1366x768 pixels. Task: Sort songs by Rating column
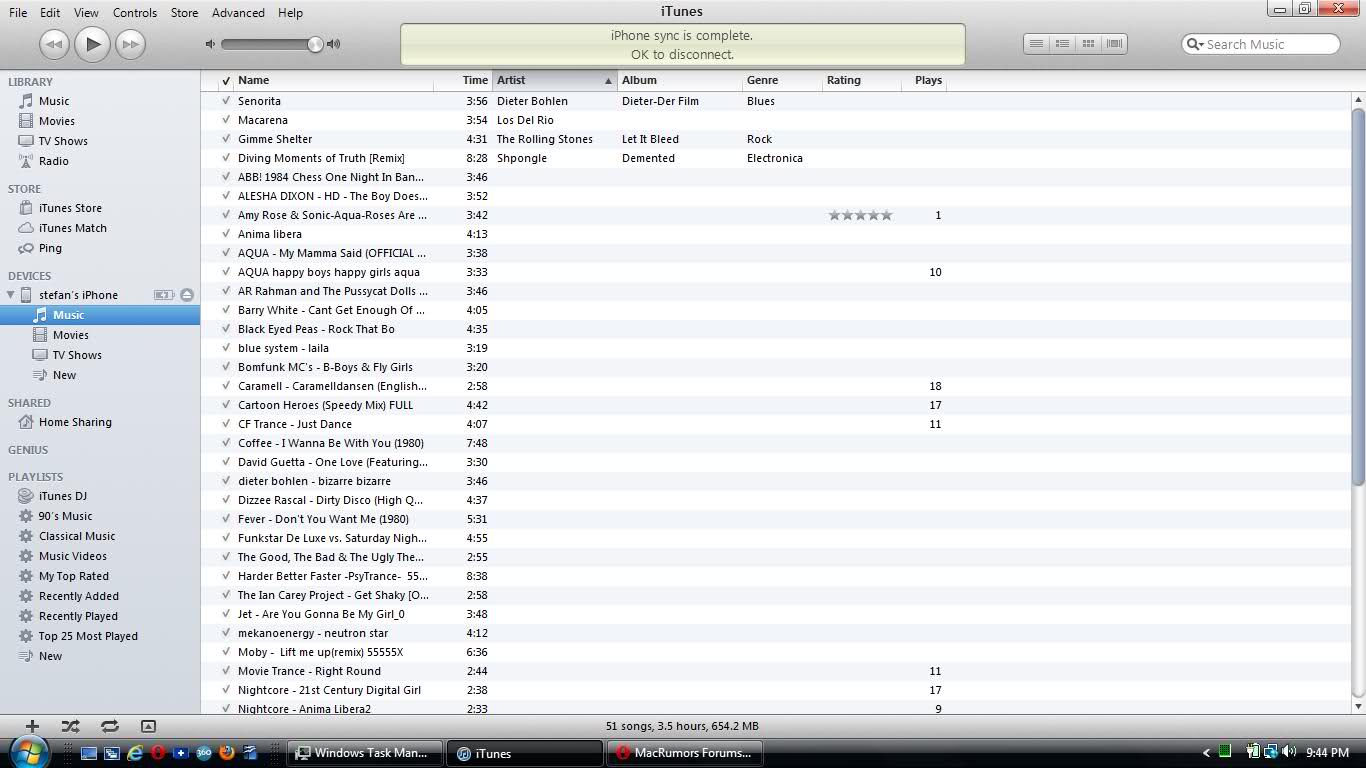(861, 80)
